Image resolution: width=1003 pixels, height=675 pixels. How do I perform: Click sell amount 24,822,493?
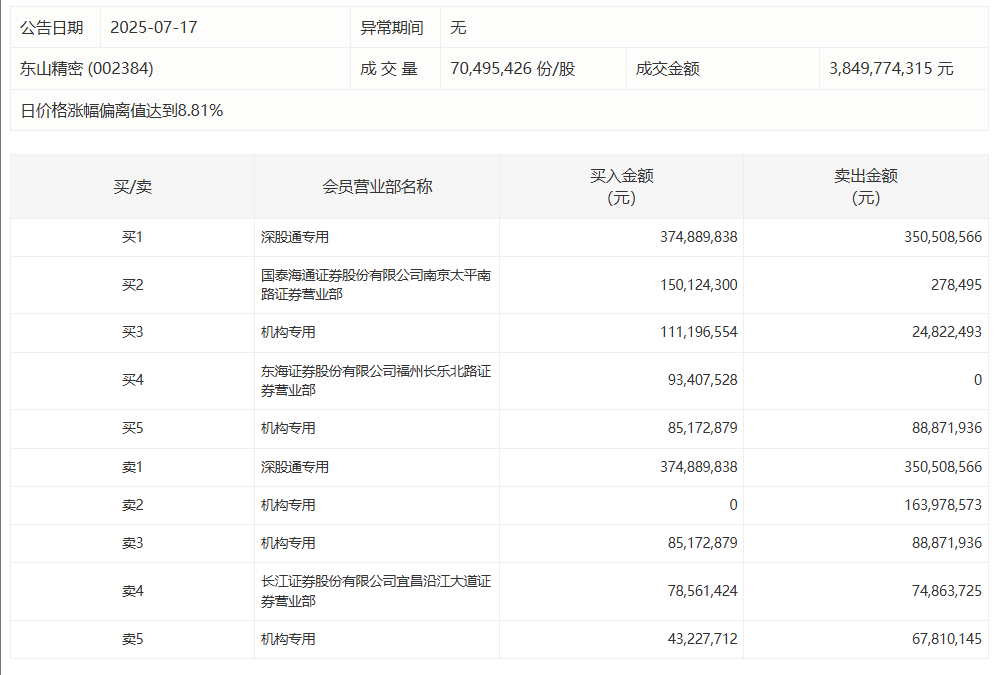(x=947, y=332)
